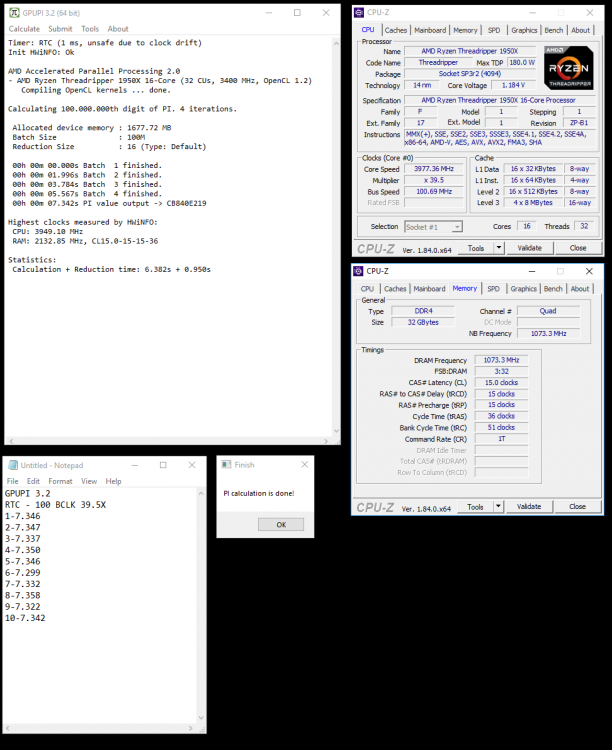Click Close button in lower CPU-Z
Screen dimensions: 612x750
(x=577, y=507)
